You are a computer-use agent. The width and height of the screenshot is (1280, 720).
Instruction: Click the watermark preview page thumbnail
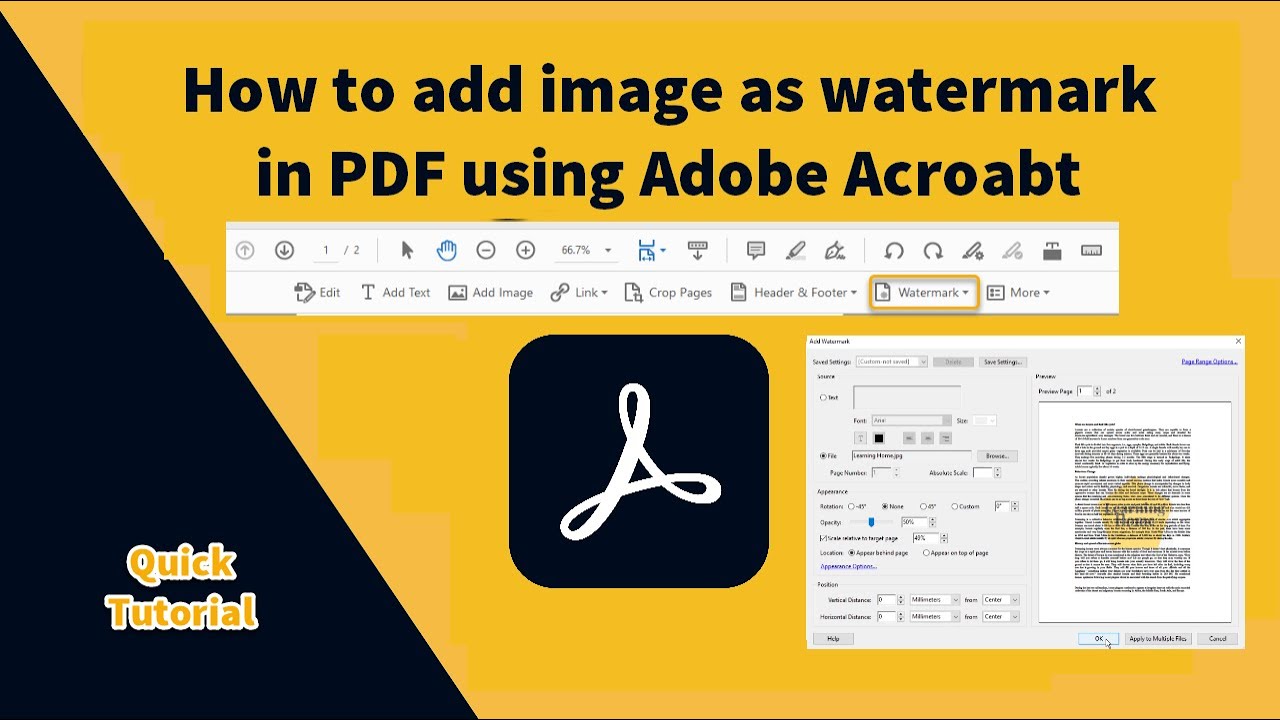click(x=1134, y=512)
